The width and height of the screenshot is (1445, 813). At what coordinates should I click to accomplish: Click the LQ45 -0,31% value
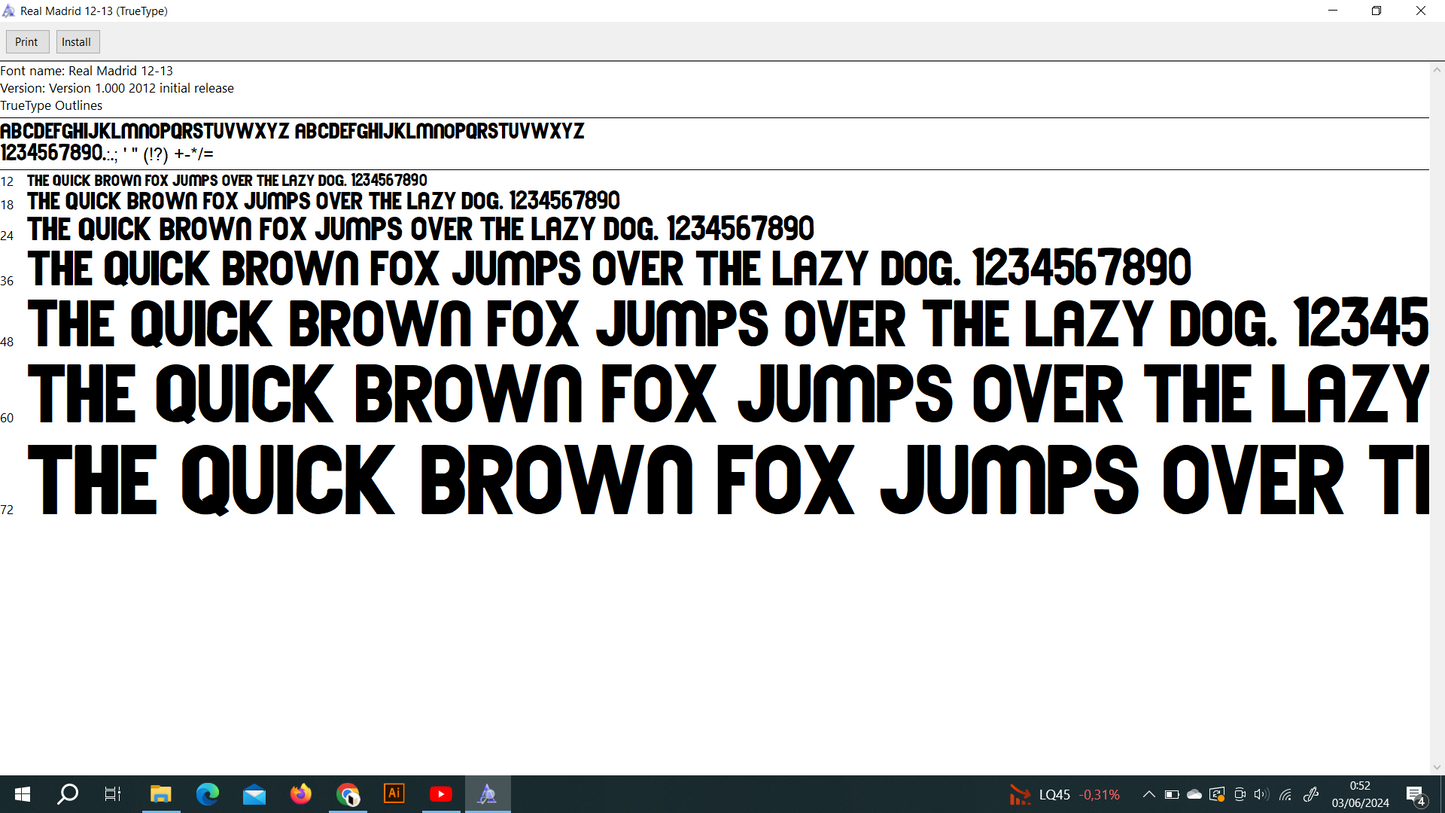click(x=1100, y=795)
